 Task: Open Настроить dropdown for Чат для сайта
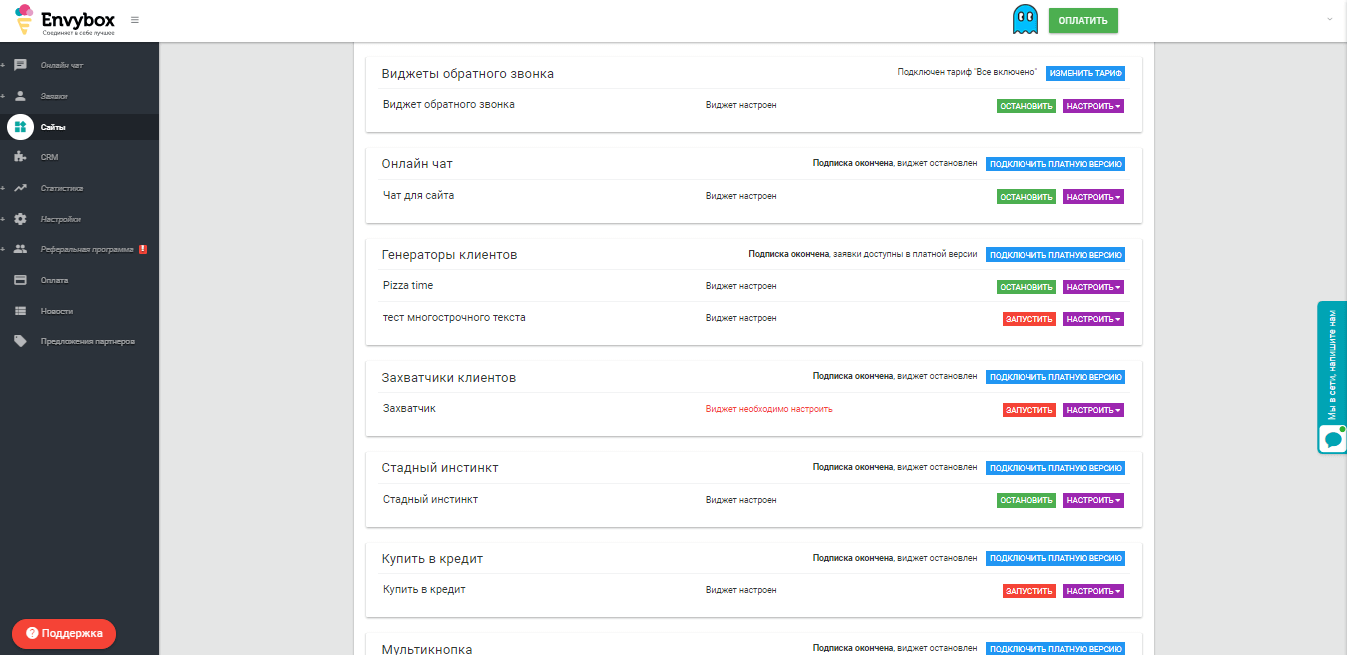point(1093,197)
